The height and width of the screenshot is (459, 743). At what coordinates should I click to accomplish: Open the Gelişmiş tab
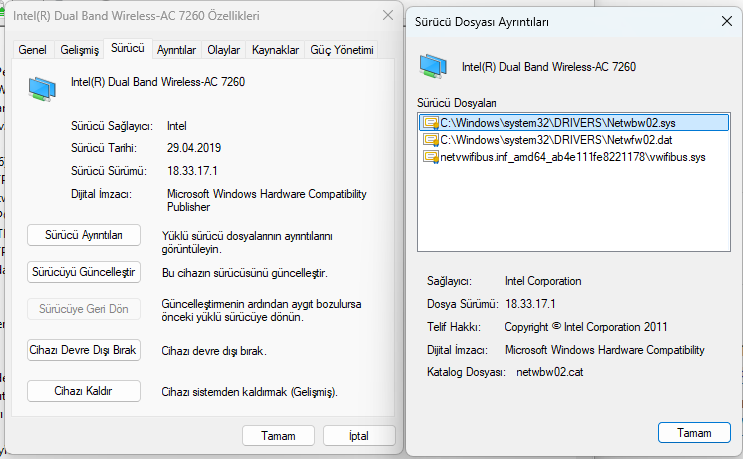tap(79, 50)
